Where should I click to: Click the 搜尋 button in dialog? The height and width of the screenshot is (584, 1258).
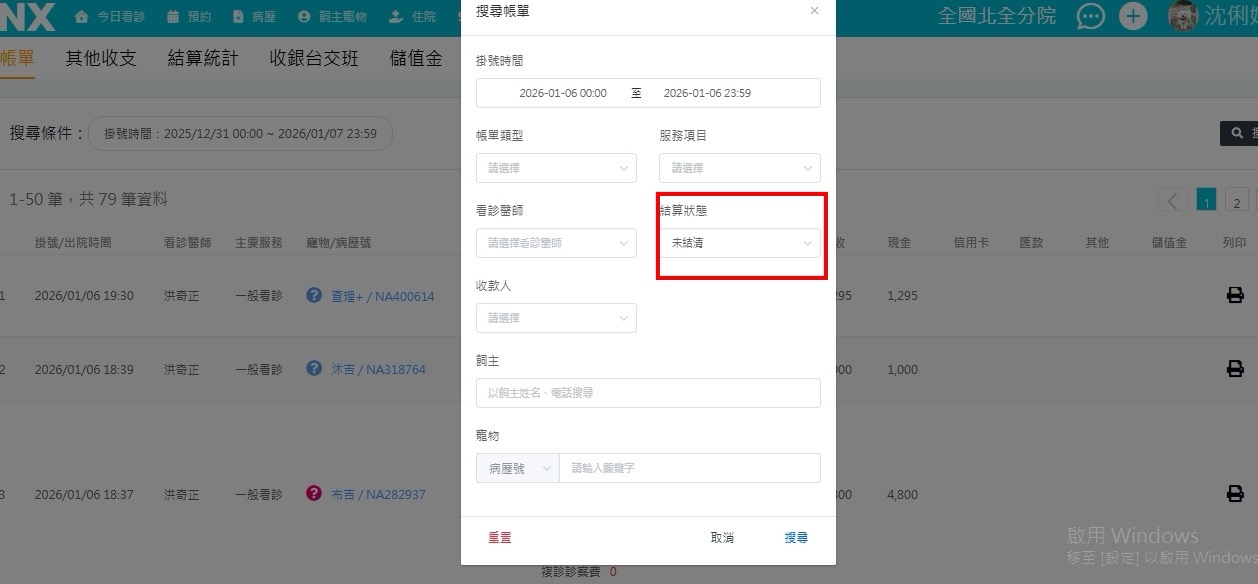click(x=796, y=538)
